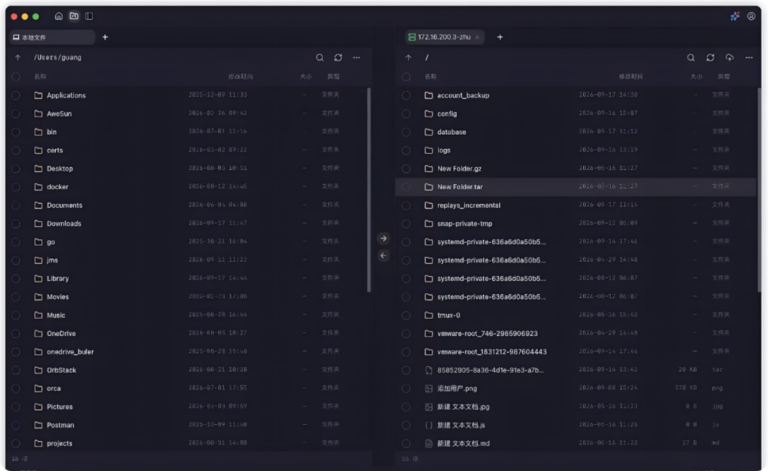Select the Documents folder row
The image size is (768, 471).
tap(188, 206)
